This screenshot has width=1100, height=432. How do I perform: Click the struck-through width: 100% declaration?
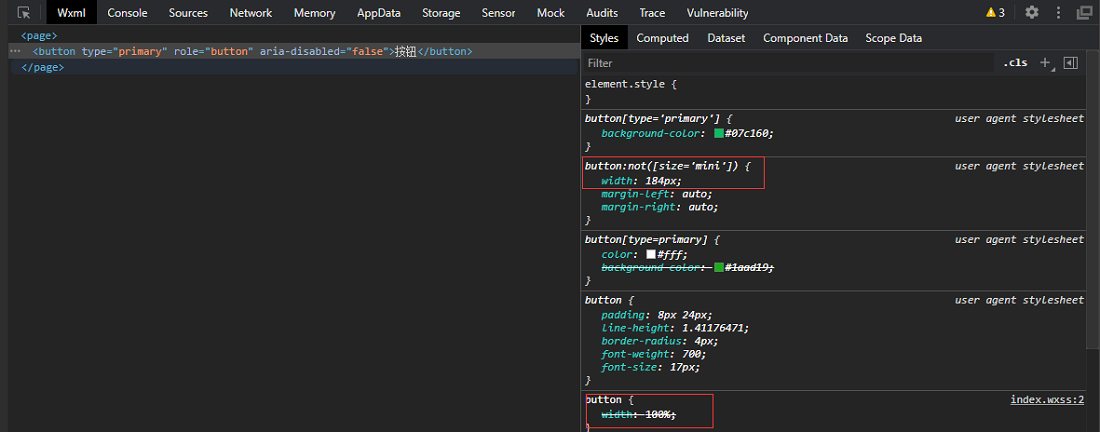[x=638, y=414]
